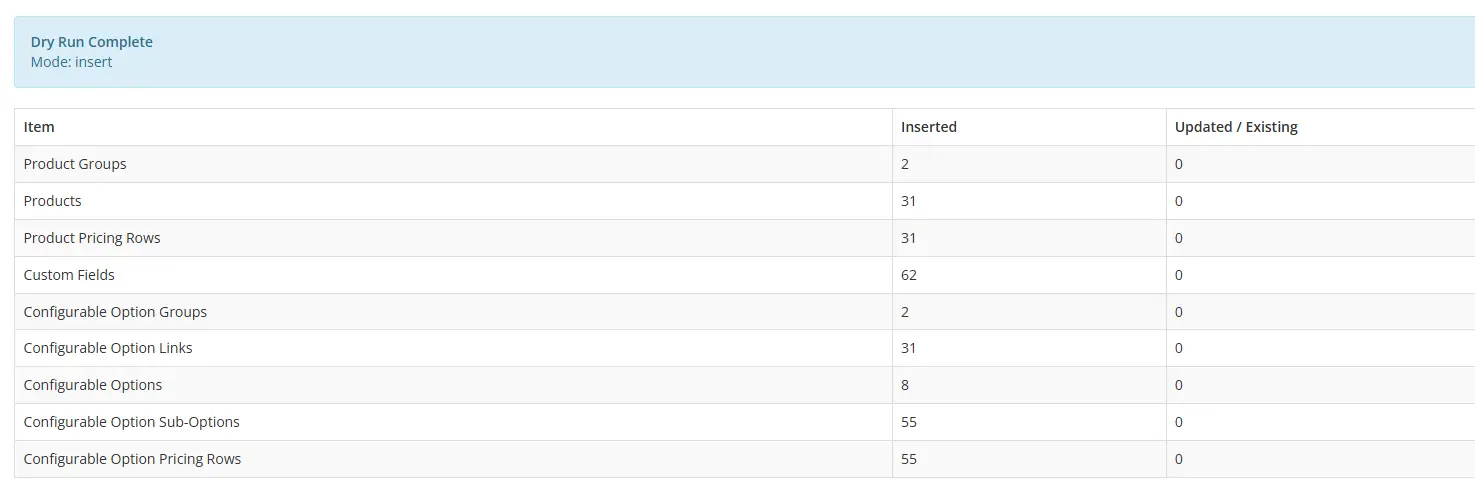1475x490 pixels.
Task: Click the Product Pricing Rows label
Action: pos(92,238)
